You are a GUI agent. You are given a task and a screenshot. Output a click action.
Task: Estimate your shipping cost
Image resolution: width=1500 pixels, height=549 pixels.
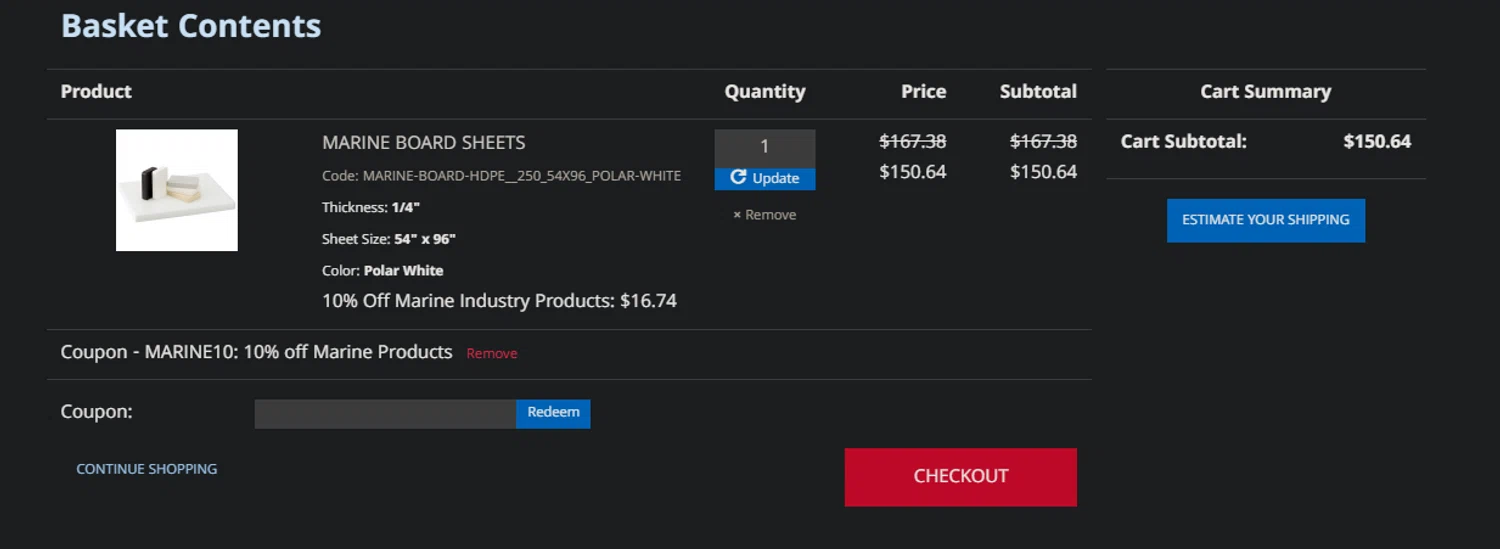1266,220
